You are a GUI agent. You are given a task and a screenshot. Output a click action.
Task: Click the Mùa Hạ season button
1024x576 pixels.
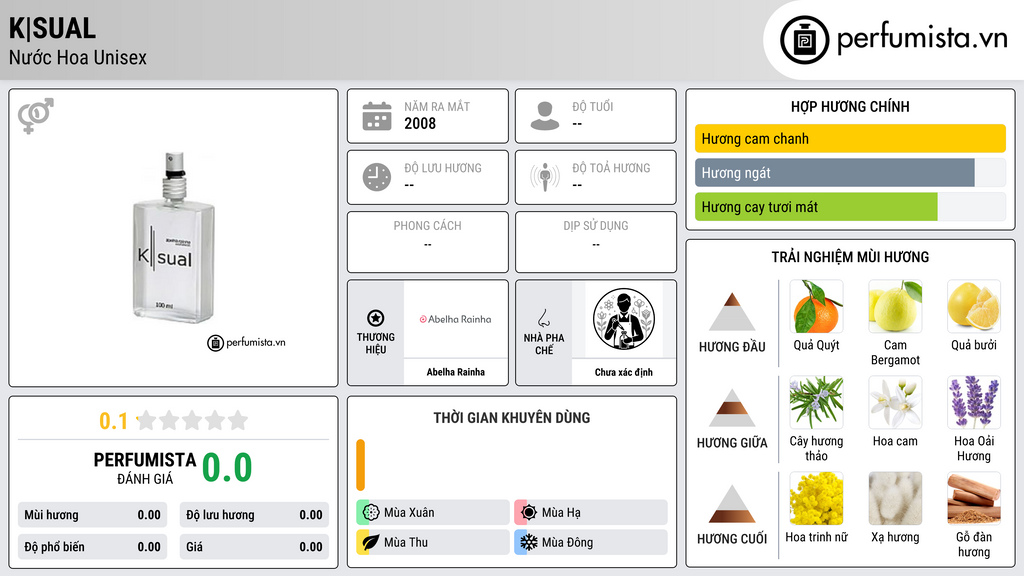pyautogui.click(x=591, y=513)
